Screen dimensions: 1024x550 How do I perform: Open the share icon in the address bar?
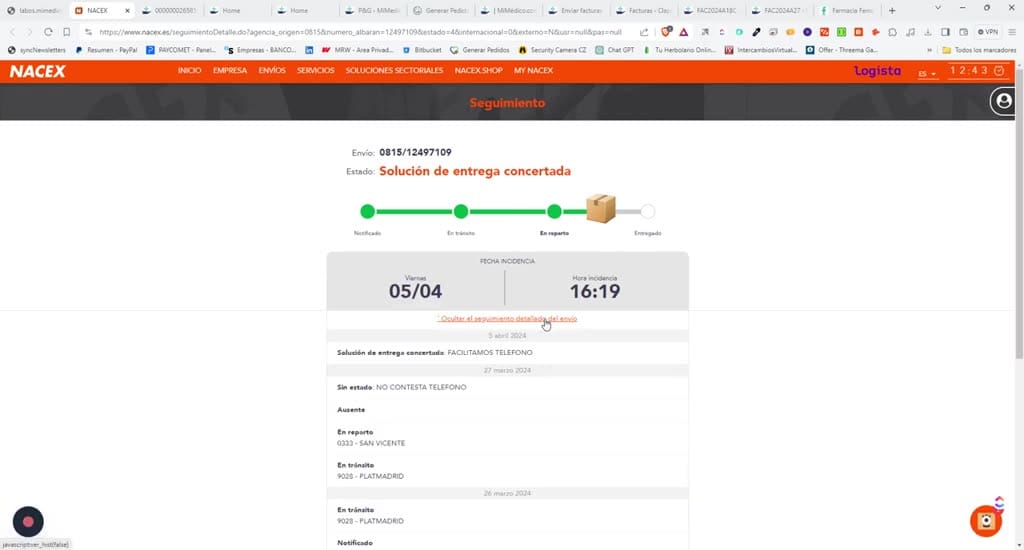tap(644, 31)
